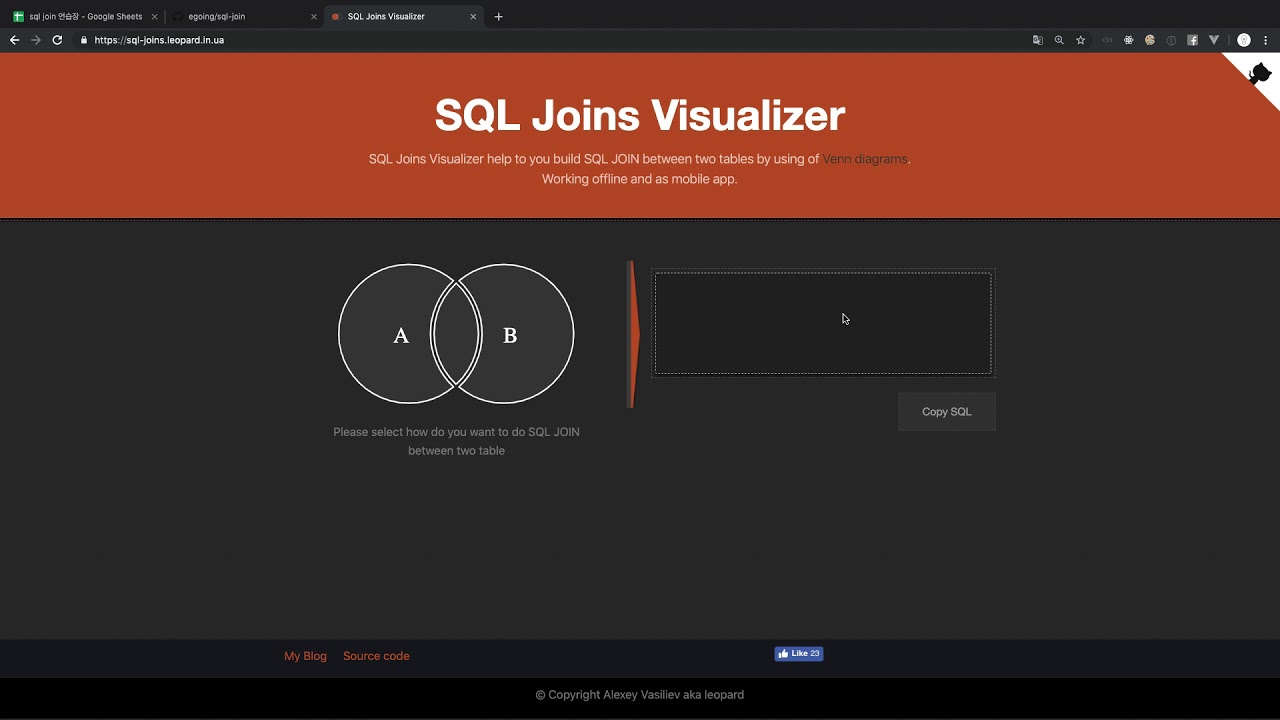Click the padlock site info icon
The height and width of the screenshot is (720, 1280).
click(x=84, y=40)
